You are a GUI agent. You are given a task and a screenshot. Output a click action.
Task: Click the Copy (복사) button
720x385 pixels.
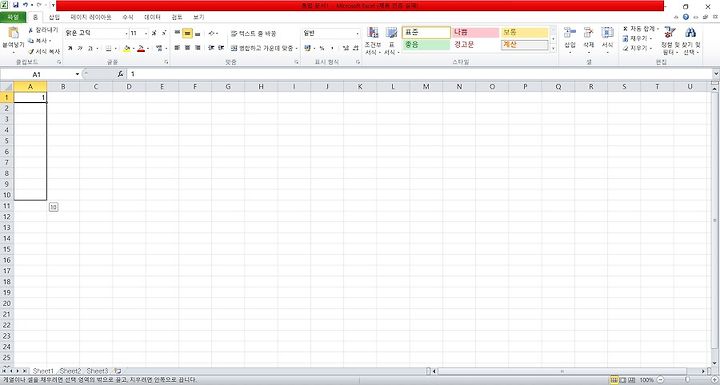pyautogui.click(x=38, y=41)
